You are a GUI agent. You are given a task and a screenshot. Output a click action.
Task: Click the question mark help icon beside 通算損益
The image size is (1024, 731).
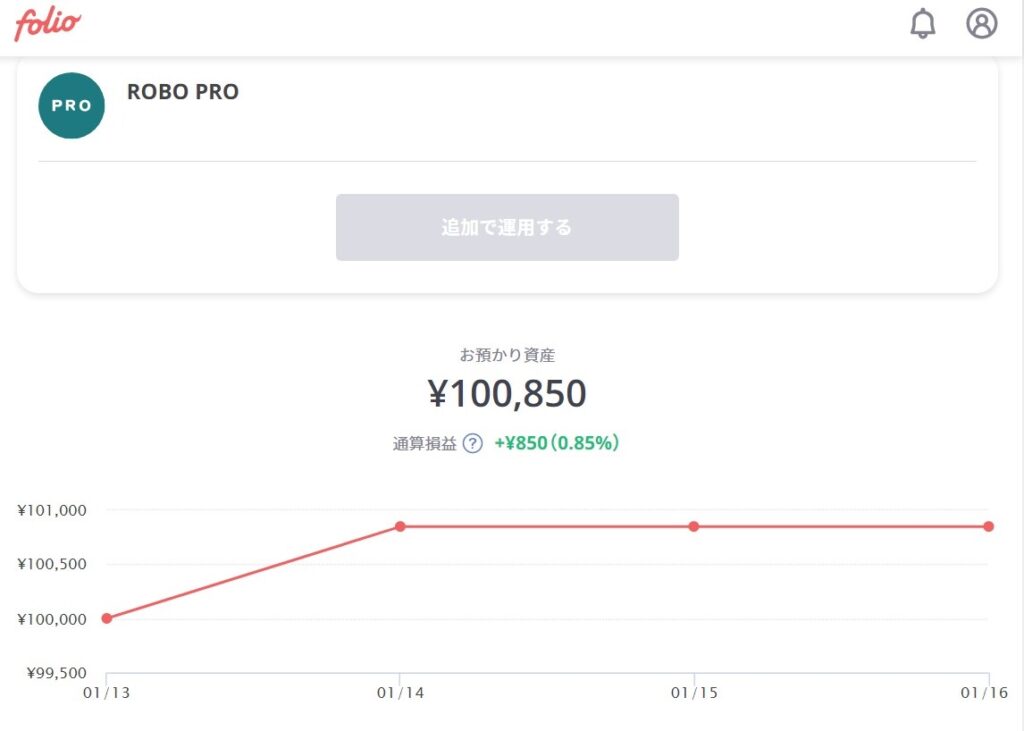(x=472, y=444)
